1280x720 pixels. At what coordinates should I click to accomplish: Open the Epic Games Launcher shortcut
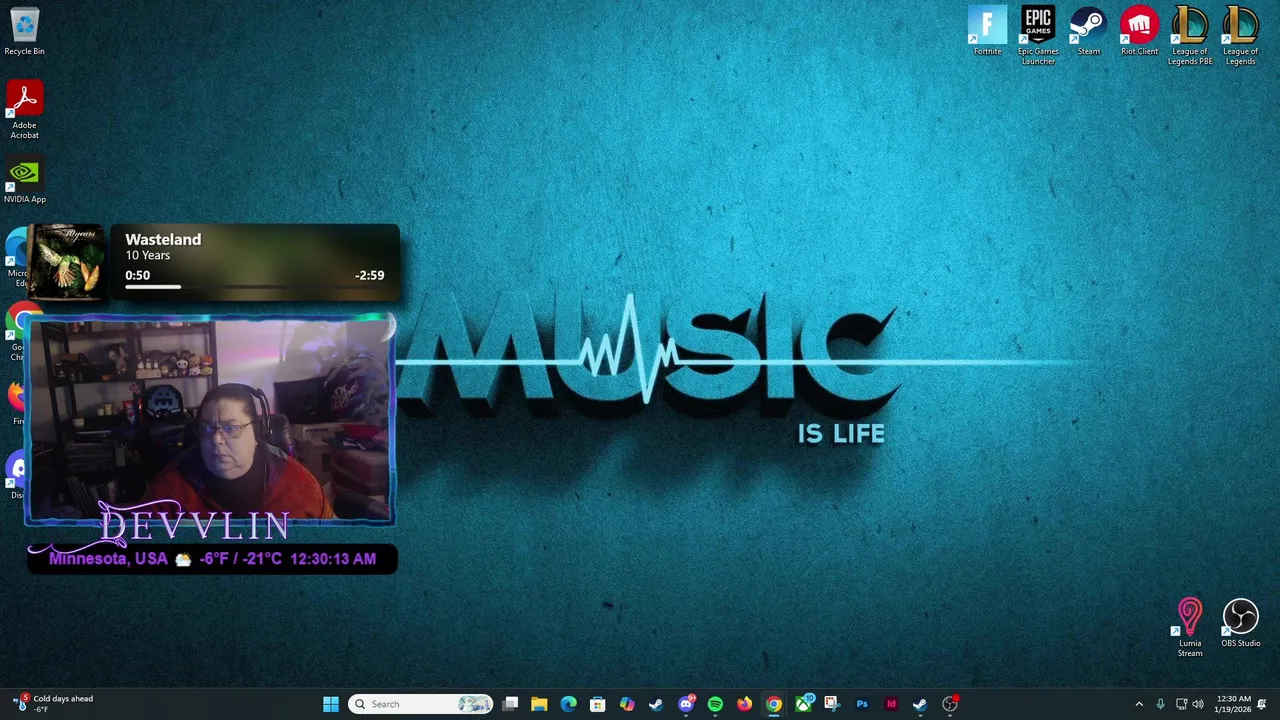1038,36
